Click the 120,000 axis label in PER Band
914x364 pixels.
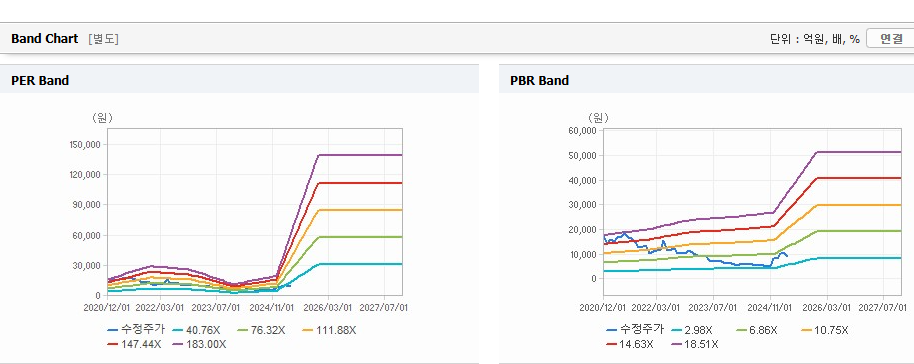(x=86, y=174)
